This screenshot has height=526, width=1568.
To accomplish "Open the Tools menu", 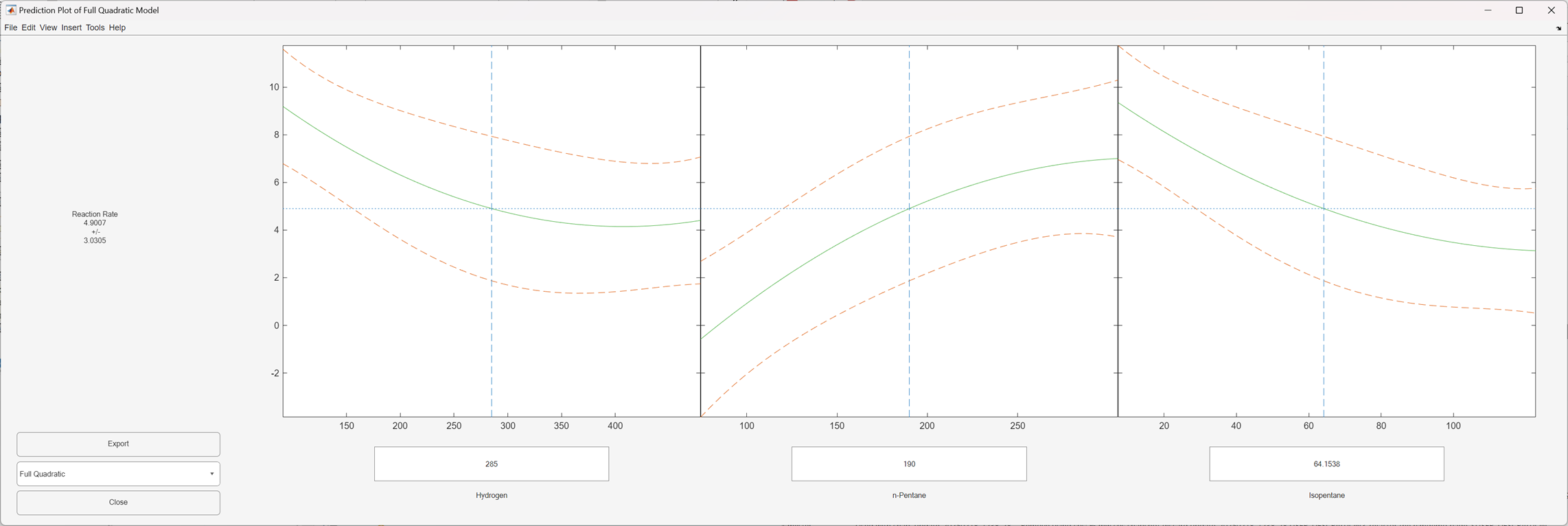I will (95, 27).
